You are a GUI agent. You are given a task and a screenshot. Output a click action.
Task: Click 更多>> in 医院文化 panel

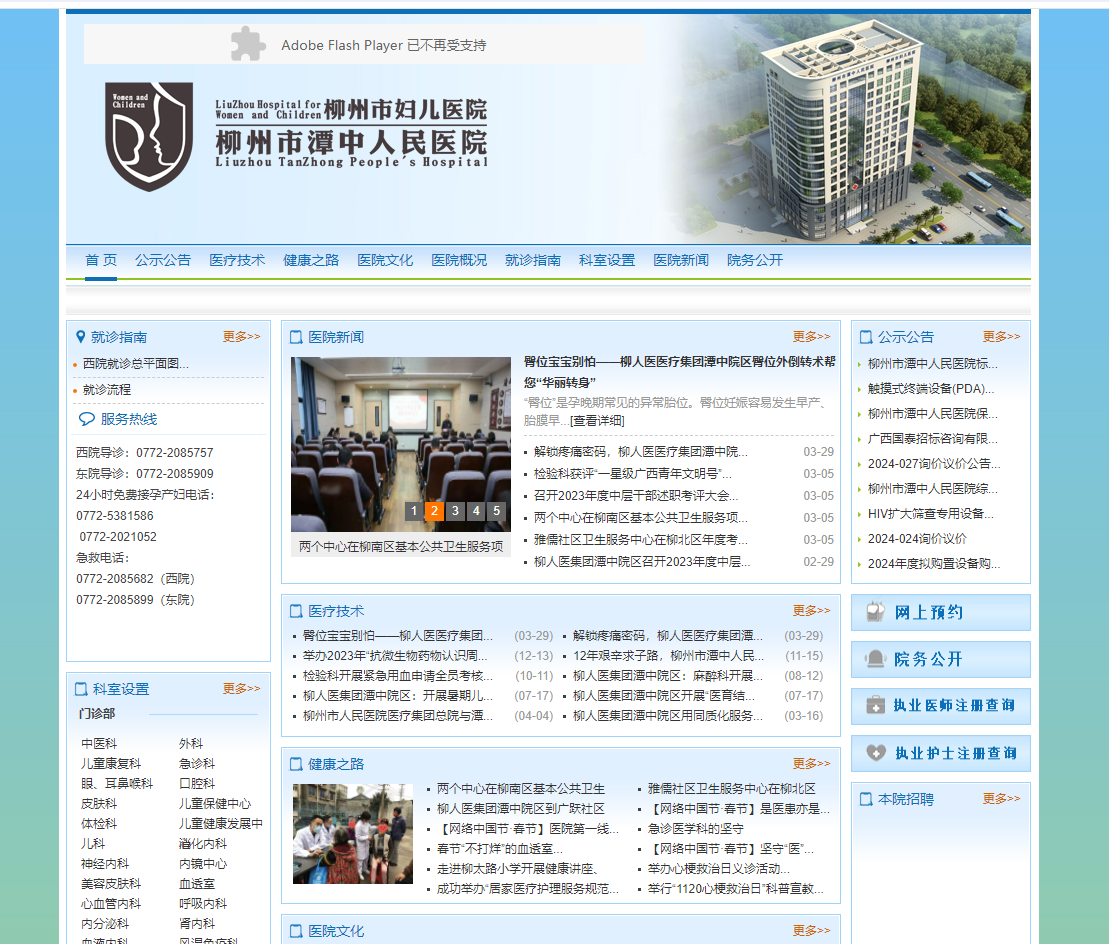811,931
